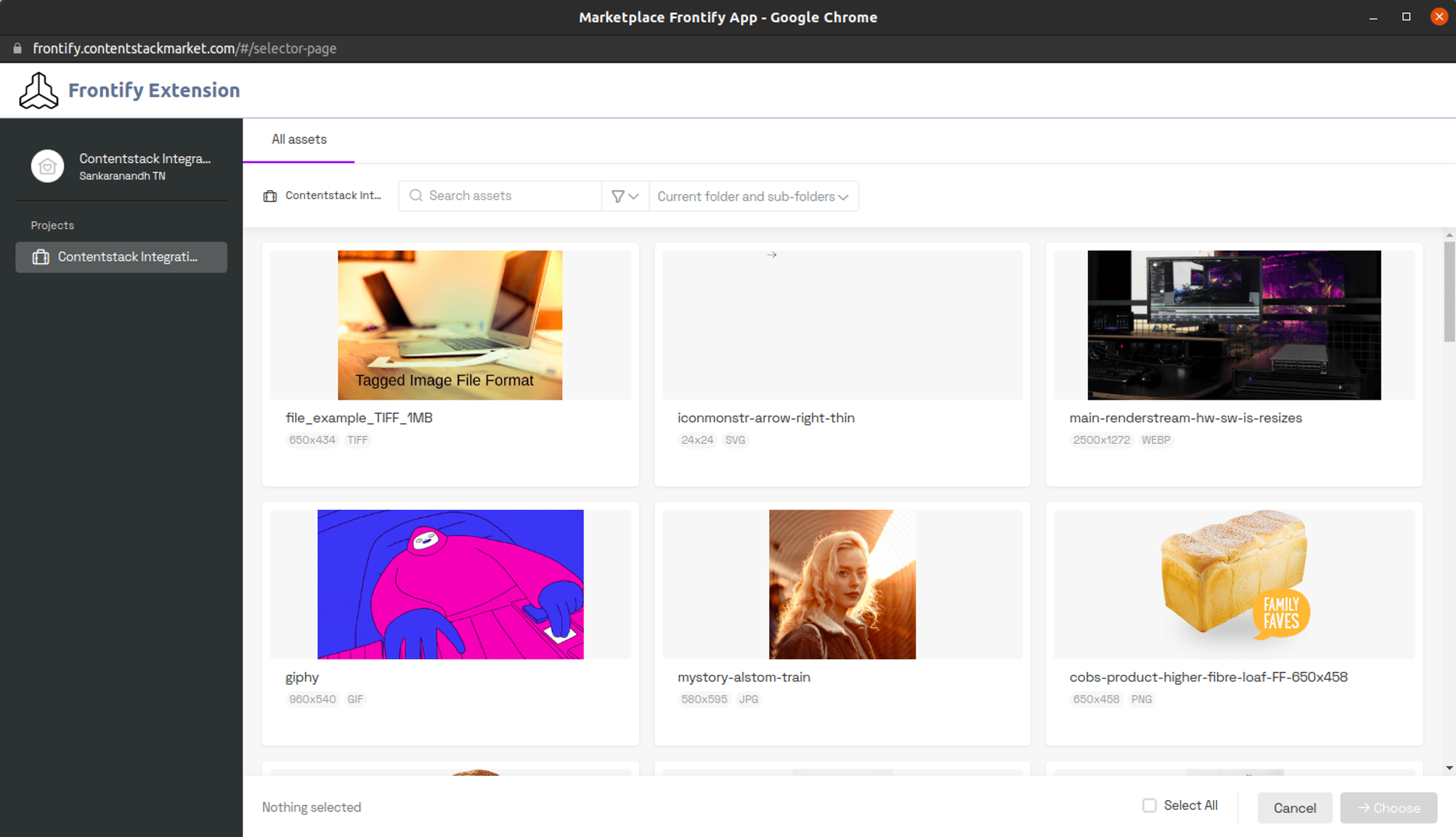This screenshot has width=1456, height=837.
Task: Open the Contentstack Int… breadcrumb
Action: click(x=333, y=196)
